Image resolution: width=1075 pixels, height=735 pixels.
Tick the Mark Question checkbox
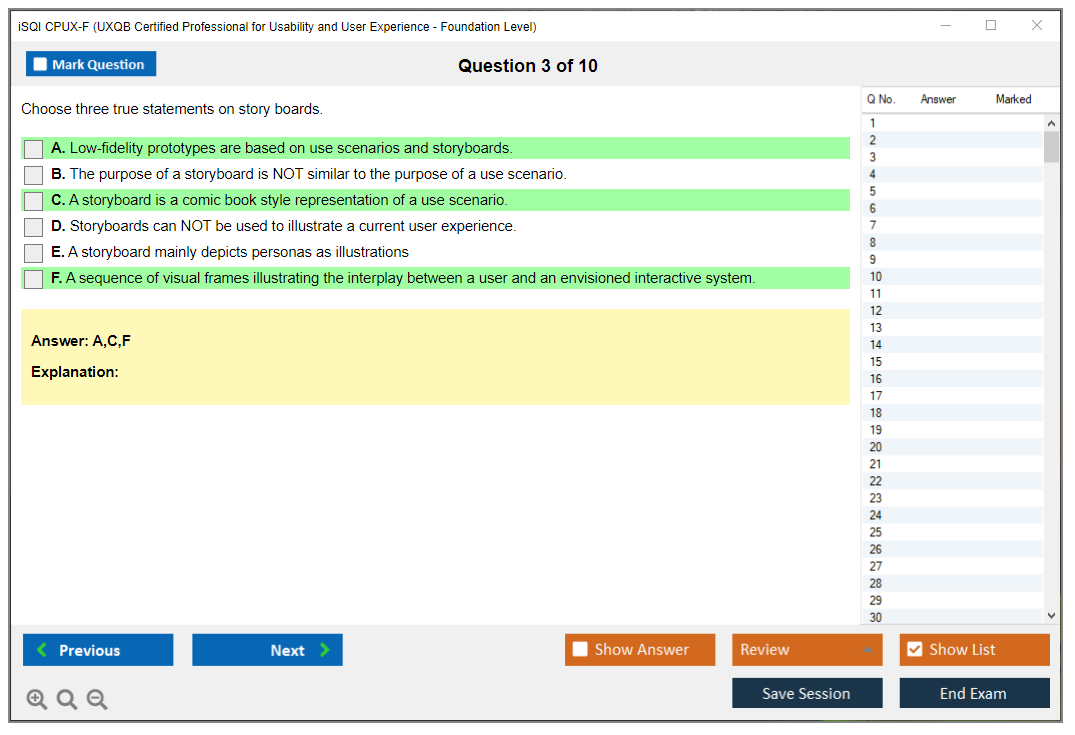coord(40,64)
